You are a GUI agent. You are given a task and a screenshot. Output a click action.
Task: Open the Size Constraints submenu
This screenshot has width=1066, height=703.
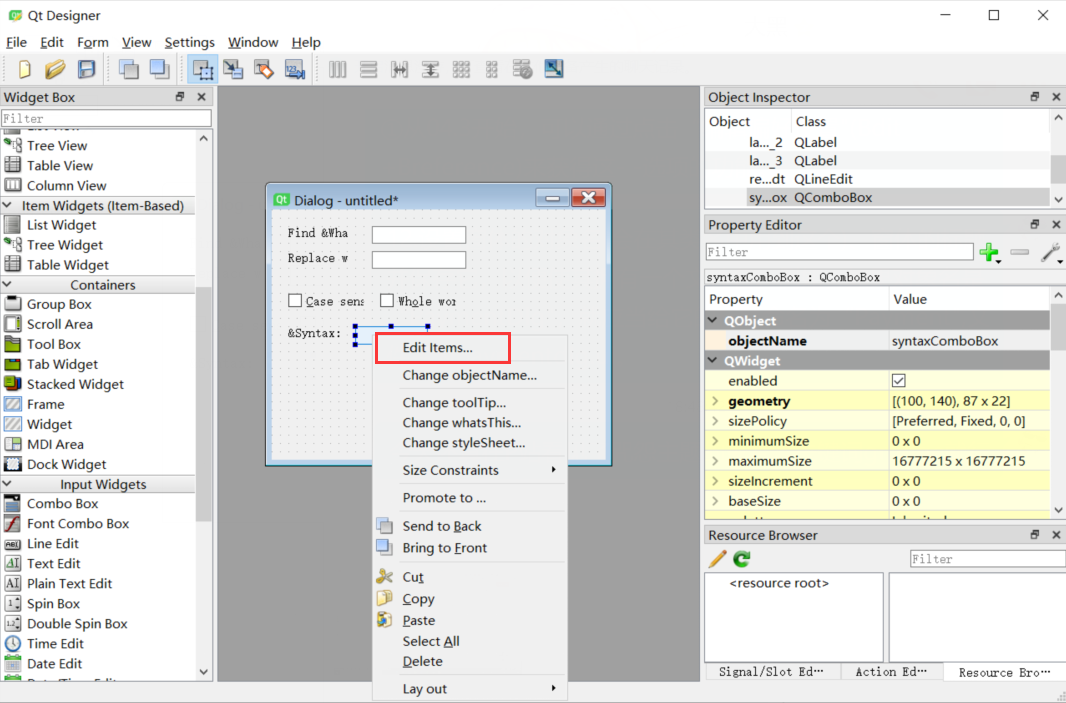point(470,470)
